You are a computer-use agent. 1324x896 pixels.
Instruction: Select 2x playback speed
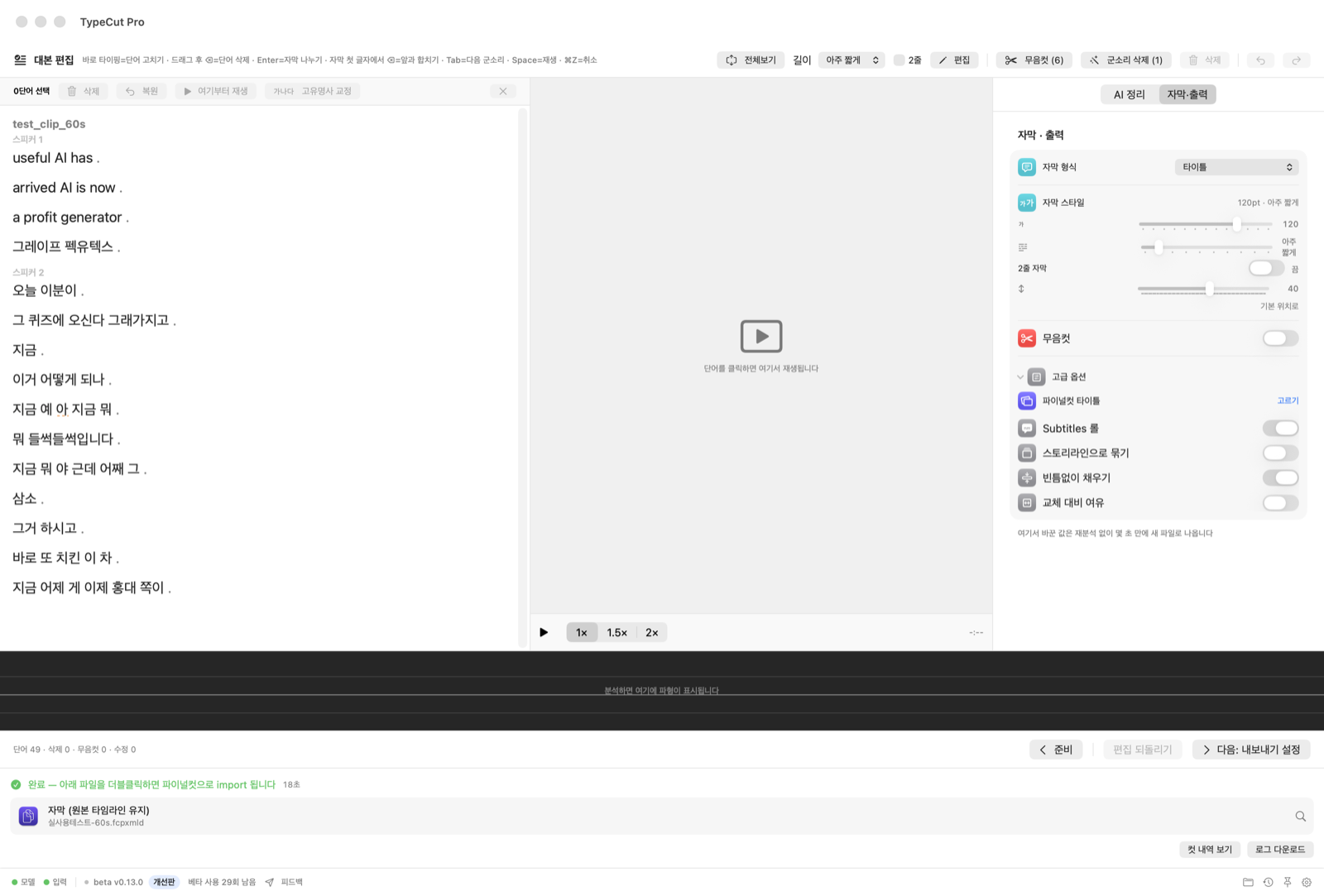(652, 633)
